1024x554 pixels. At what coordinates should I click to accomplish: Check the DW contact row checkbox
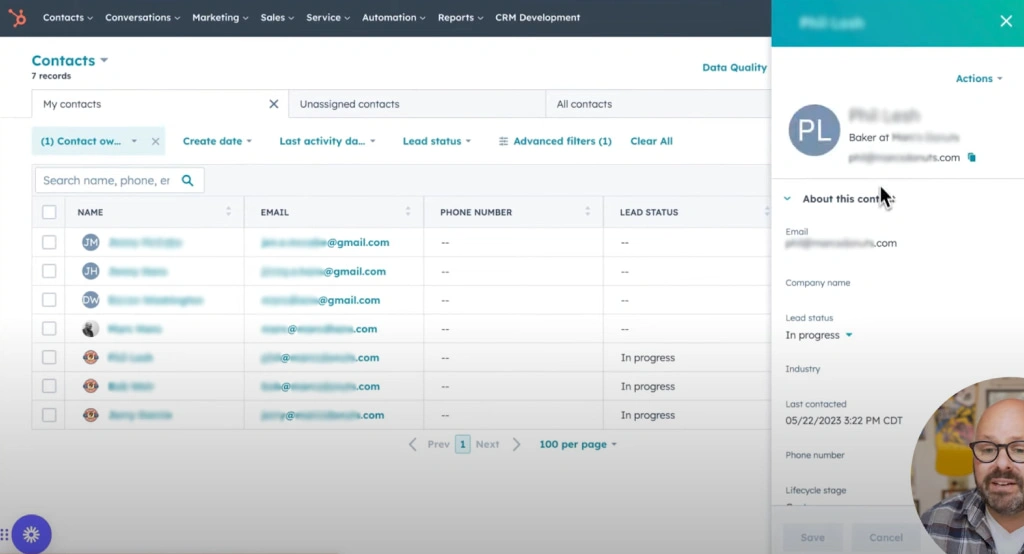pyautogui.click(x=49, y=300)
